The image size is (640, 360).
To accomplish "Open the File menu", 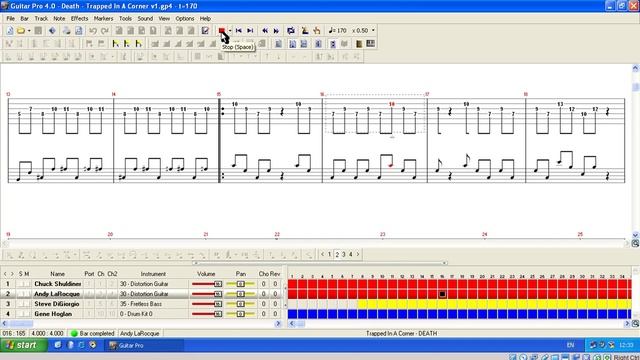I will (10, 18).
